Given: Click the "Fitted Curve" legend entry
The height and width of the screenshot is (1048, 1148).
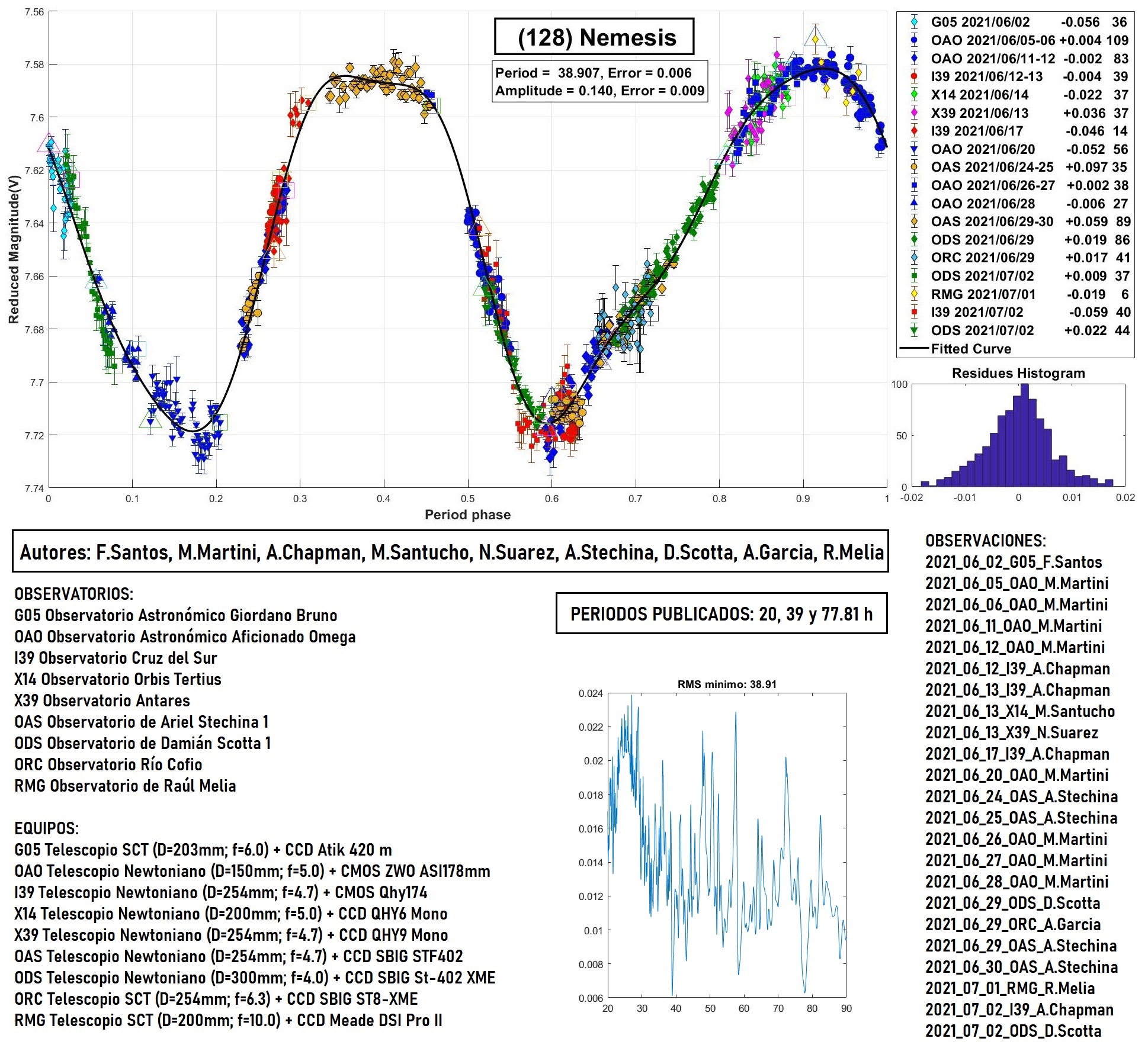Looking at the screenshot, I should [956, 349].
